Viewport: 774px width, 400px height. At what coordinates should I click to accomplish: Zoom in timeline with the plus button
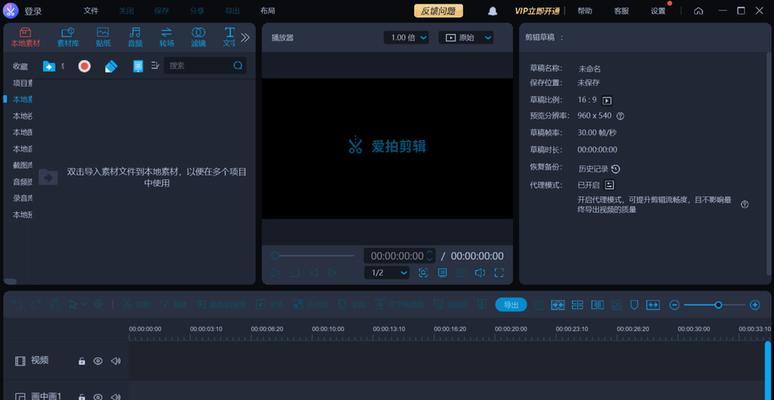pyautogui.click(x=755, y=305)
